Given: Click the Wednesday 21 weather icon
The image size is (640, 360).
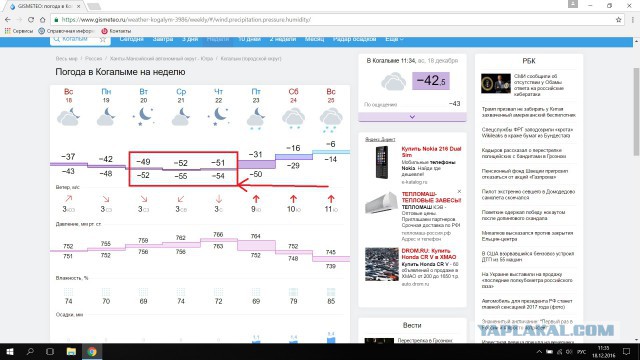Looking at the screenshot, I should tap(181, 117).
